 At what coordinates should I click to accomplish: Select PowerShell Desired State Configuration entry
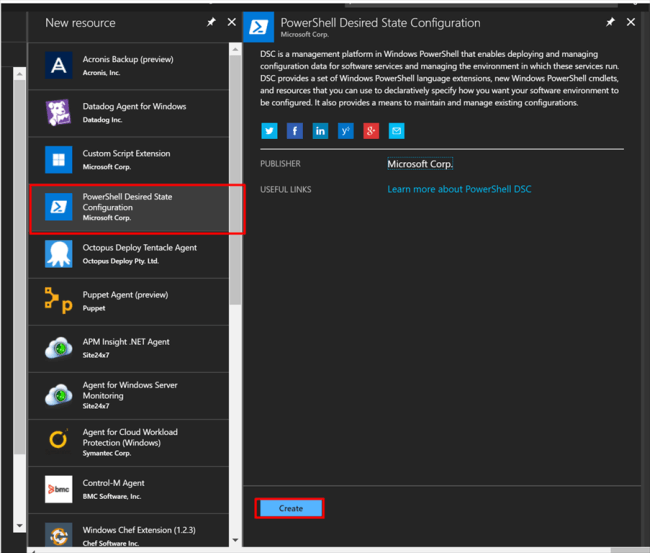click(x=129, y=207)
